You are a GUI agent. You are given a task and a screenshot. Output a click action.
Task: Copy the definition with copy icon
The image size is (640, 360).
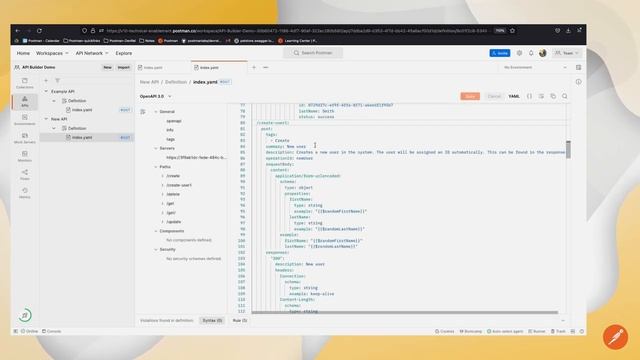tap(553, 96)
